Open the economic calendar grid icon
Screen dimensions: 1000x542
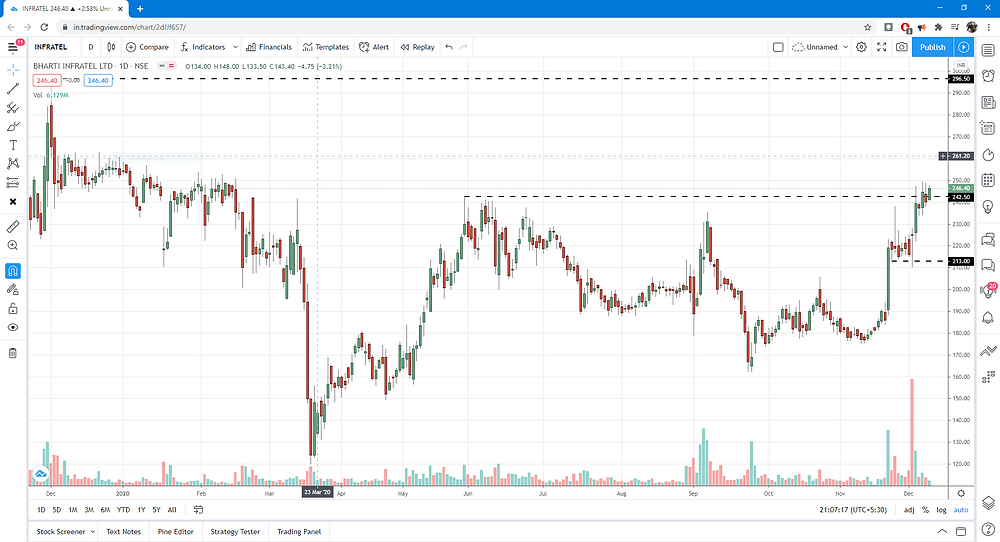click(988, 180)
